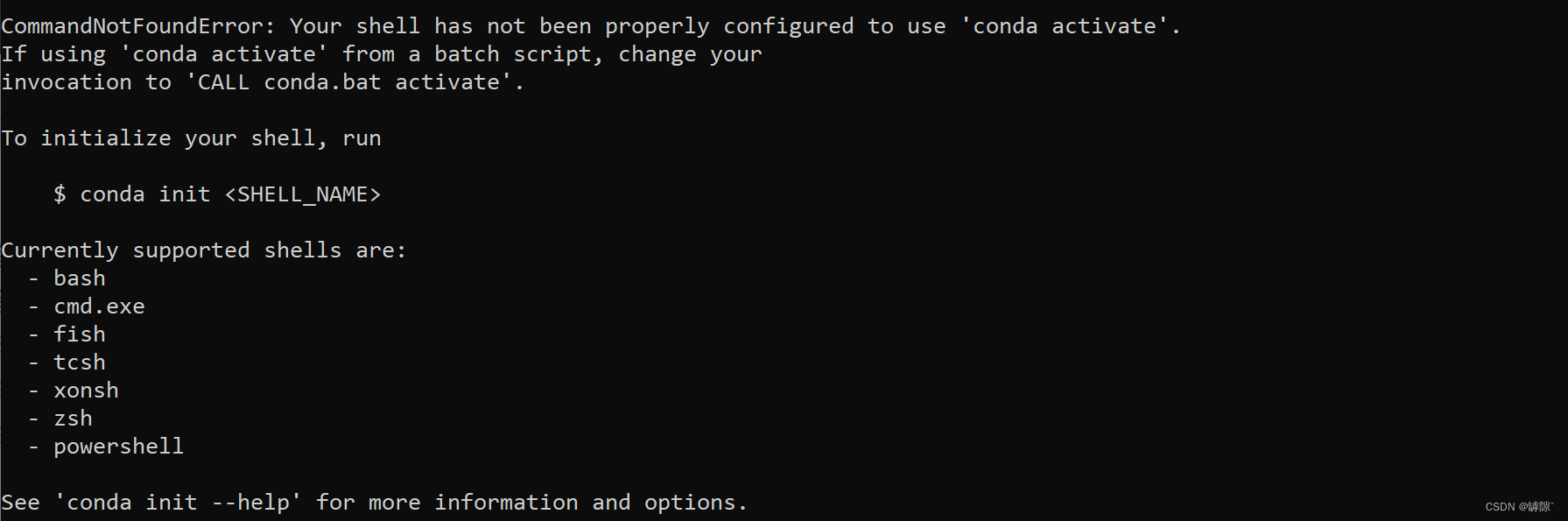Select the bash list entry
Screen dimensions: 1568x521
pyautogui.click(x=80, y=278)
